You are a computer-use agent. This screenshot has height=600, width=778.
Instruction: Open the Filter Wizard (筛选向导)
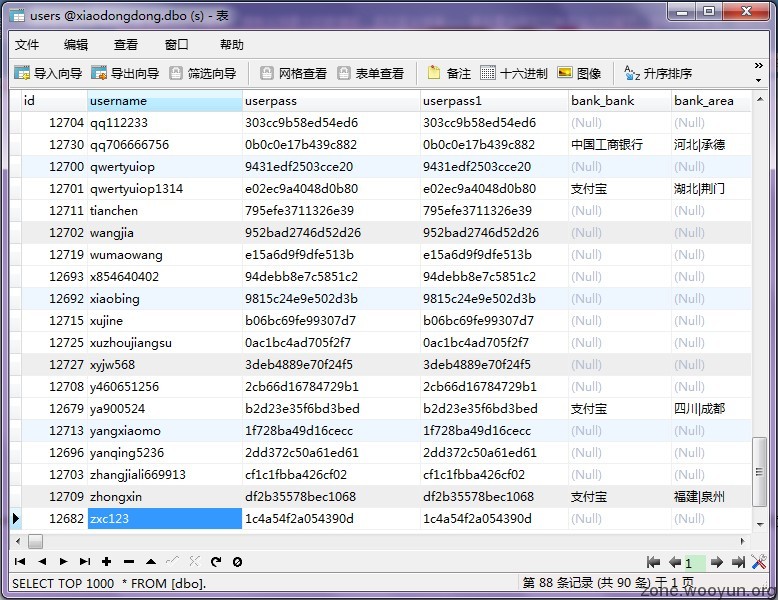point(202,73)
